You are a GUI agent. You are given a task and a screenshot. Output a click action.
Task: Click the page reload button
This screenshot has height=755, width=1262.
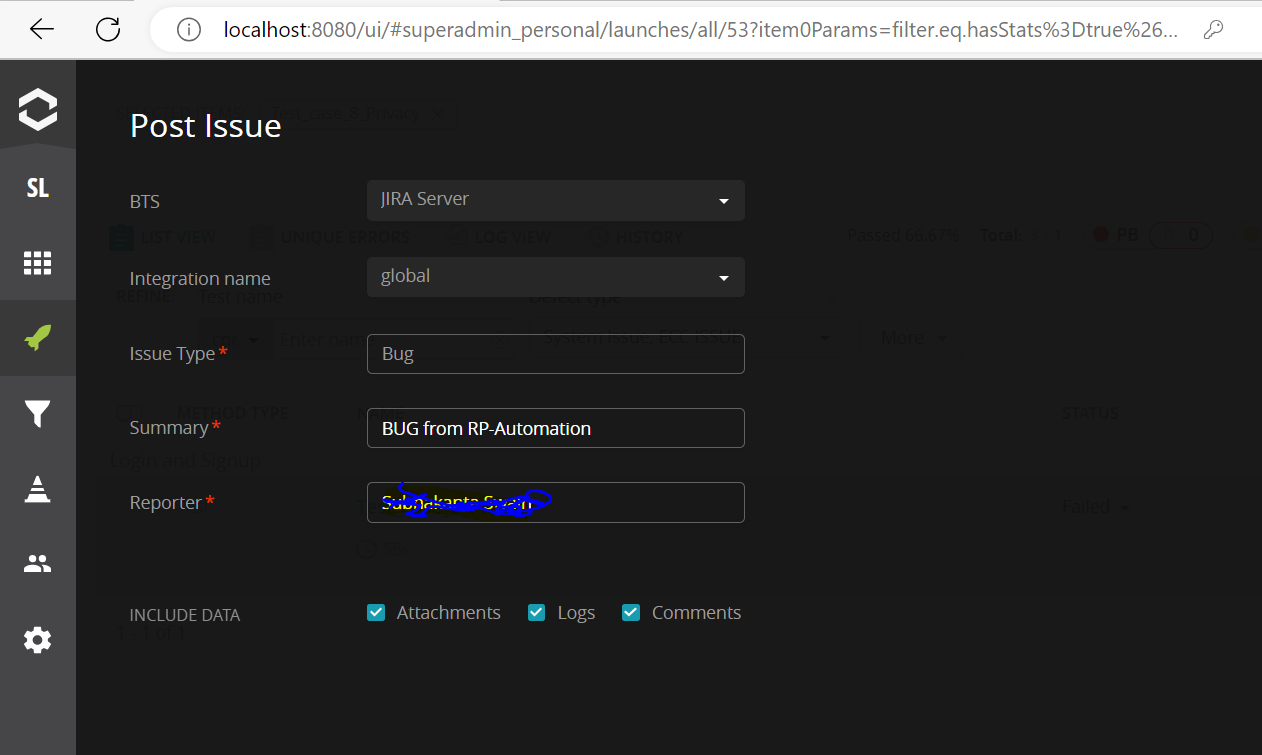tap(107, 28)
